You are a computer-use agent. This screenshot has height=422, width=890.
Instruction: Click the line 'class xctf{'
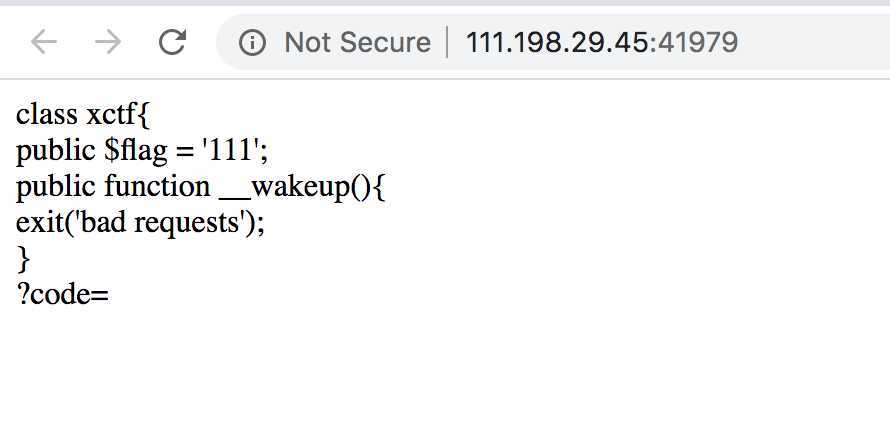82,115
